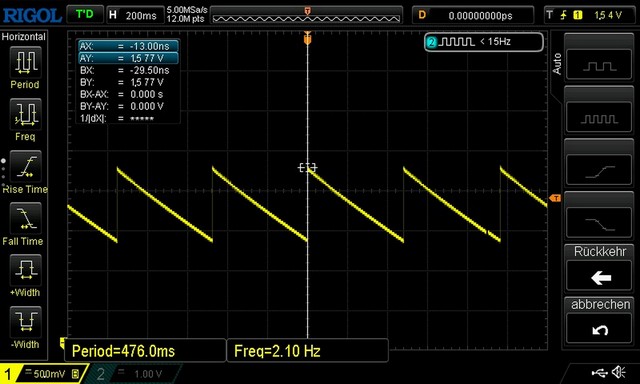Toggle the sound speaker icon

(619, 372)
